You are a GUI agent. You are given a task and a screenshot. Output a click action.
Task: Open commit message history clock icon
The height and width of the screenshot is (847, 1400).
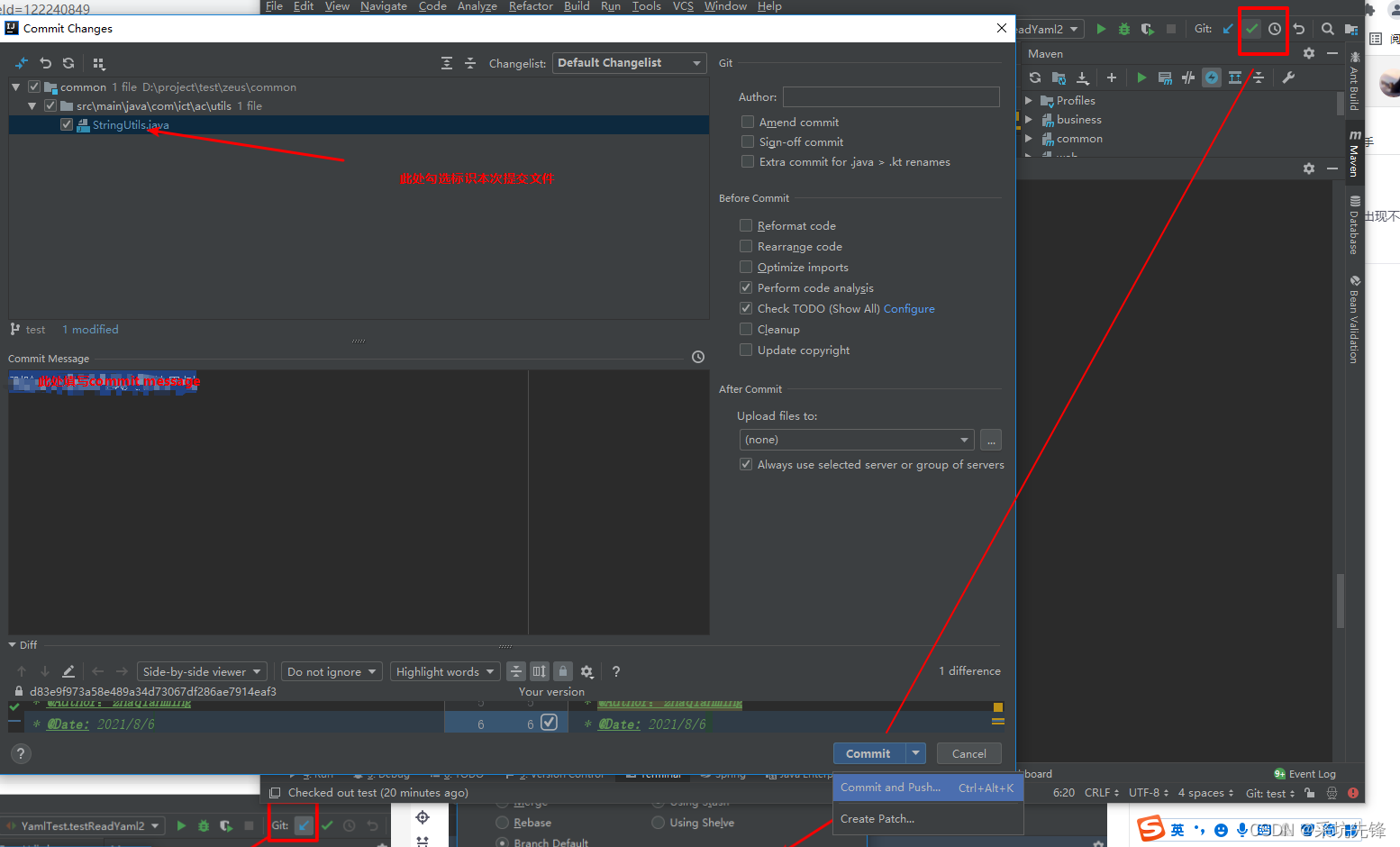pyautogui.click(x=698, y=357)
